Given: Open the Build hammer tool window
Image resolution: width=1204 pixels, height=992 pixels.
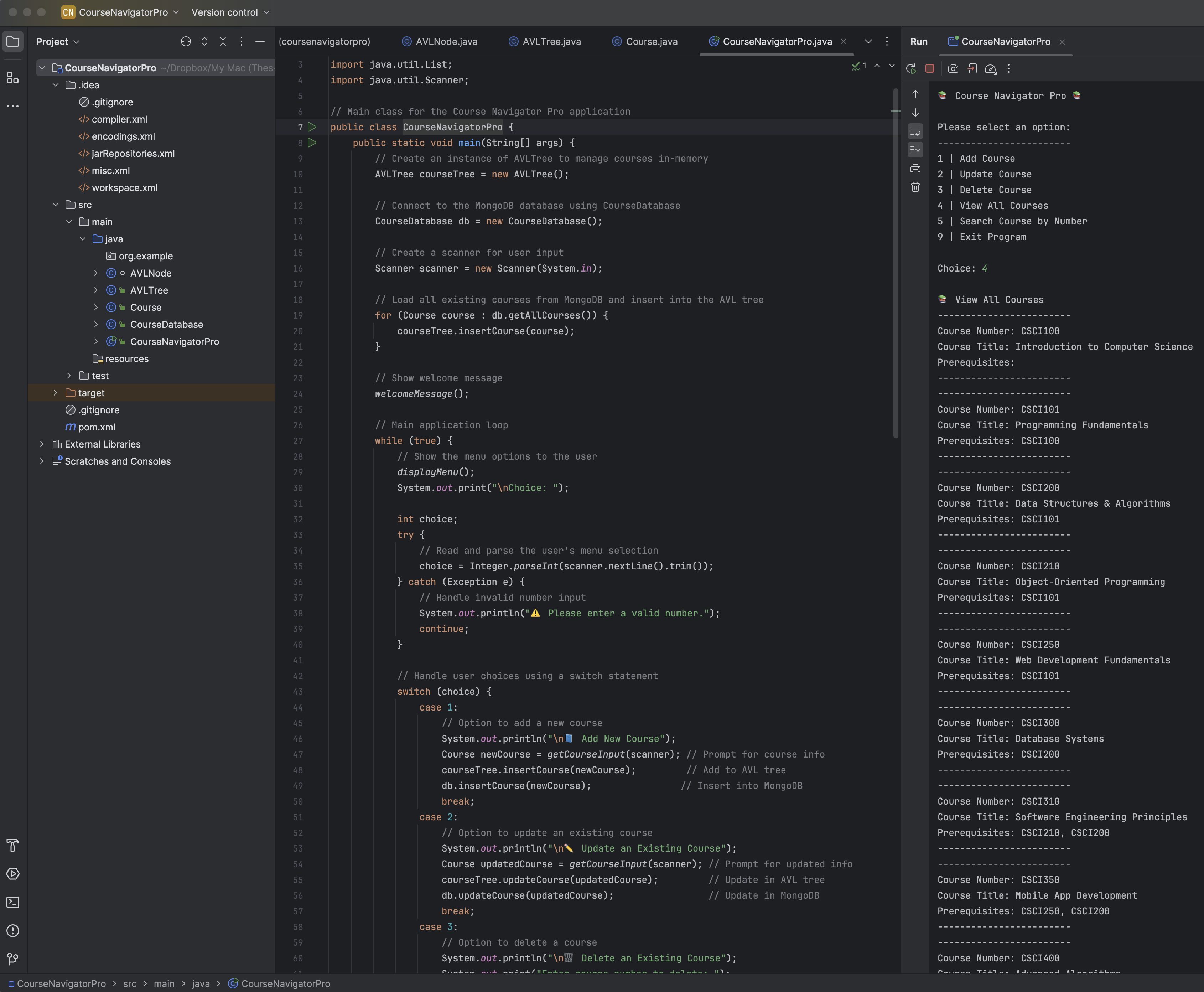Looking at the screenshot, I should tap(12, 845).
